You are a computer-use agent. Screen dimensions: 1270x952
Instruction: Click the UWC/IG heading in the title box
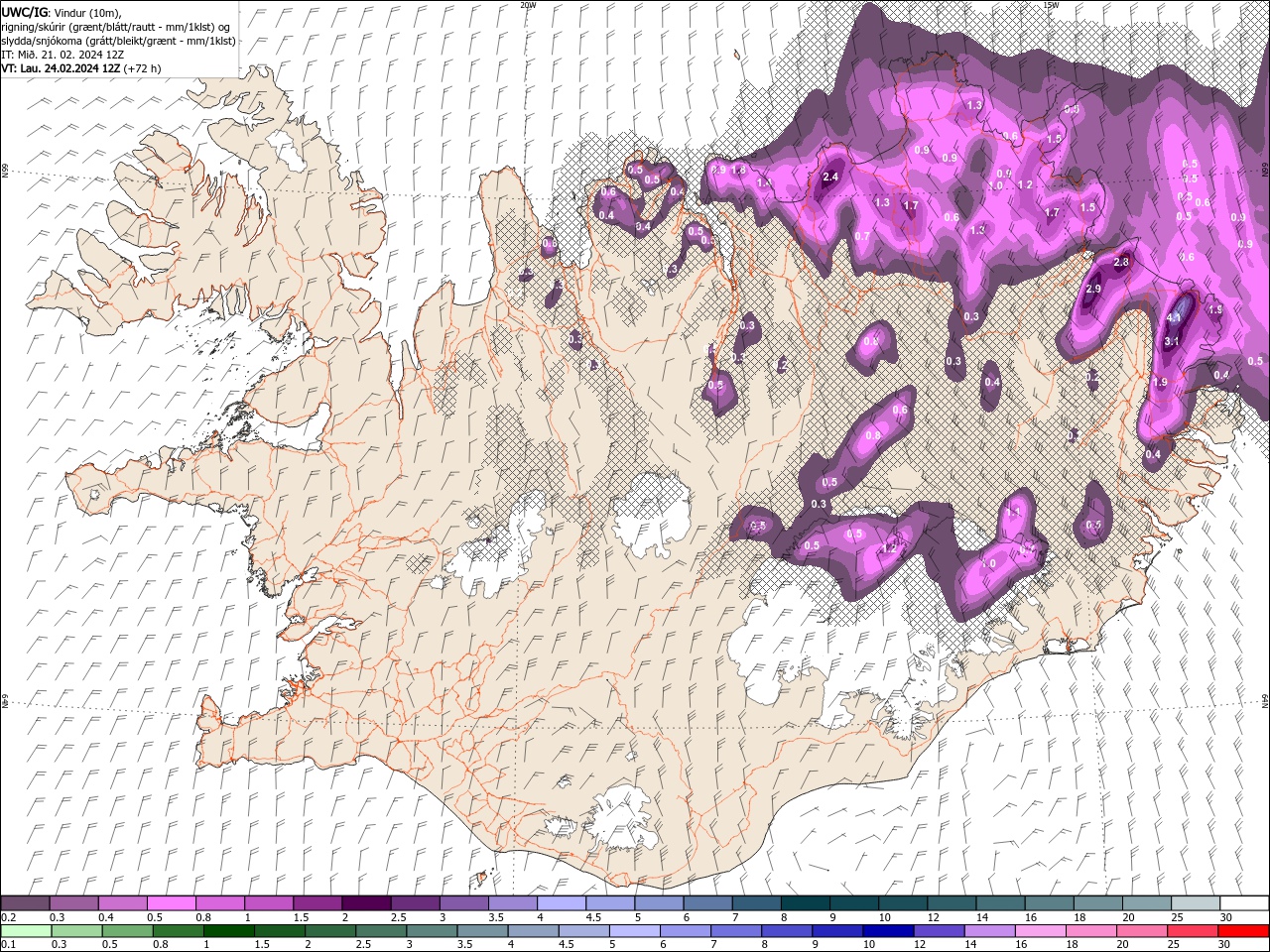click(x=24, y=12)
